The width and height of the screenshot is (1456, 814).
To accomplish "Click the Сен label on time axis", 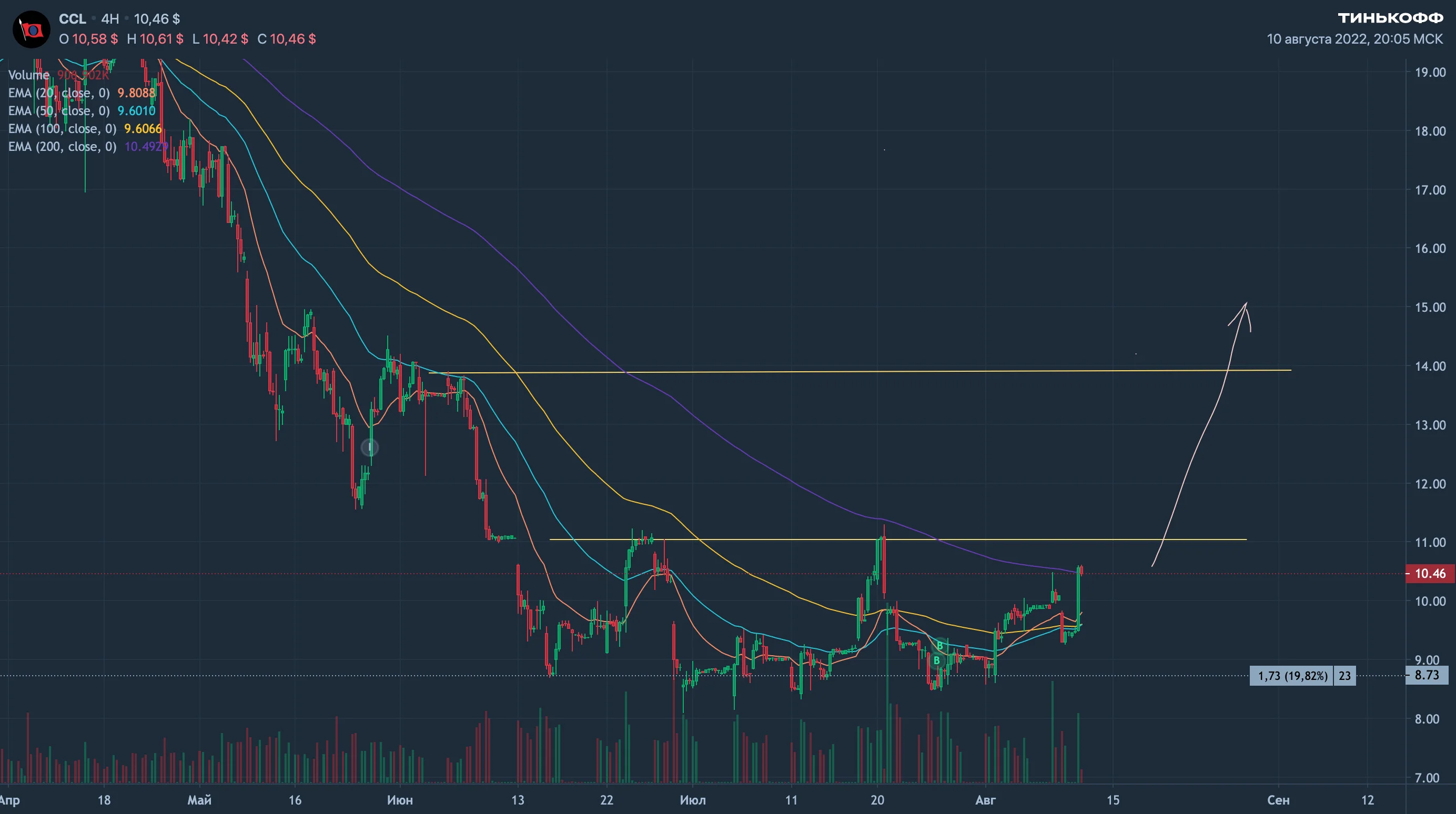I will (x=1279, y=800).
